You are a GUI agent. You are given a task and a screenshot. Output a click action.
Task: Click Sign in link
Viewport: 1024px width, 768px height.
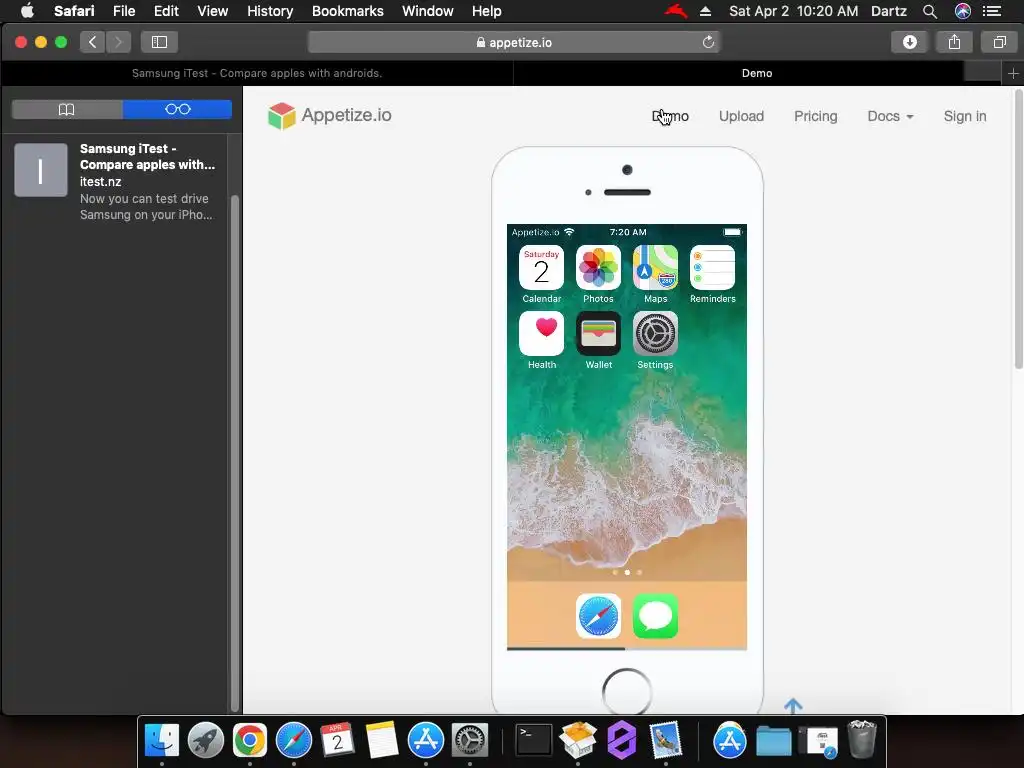point(965,116)
